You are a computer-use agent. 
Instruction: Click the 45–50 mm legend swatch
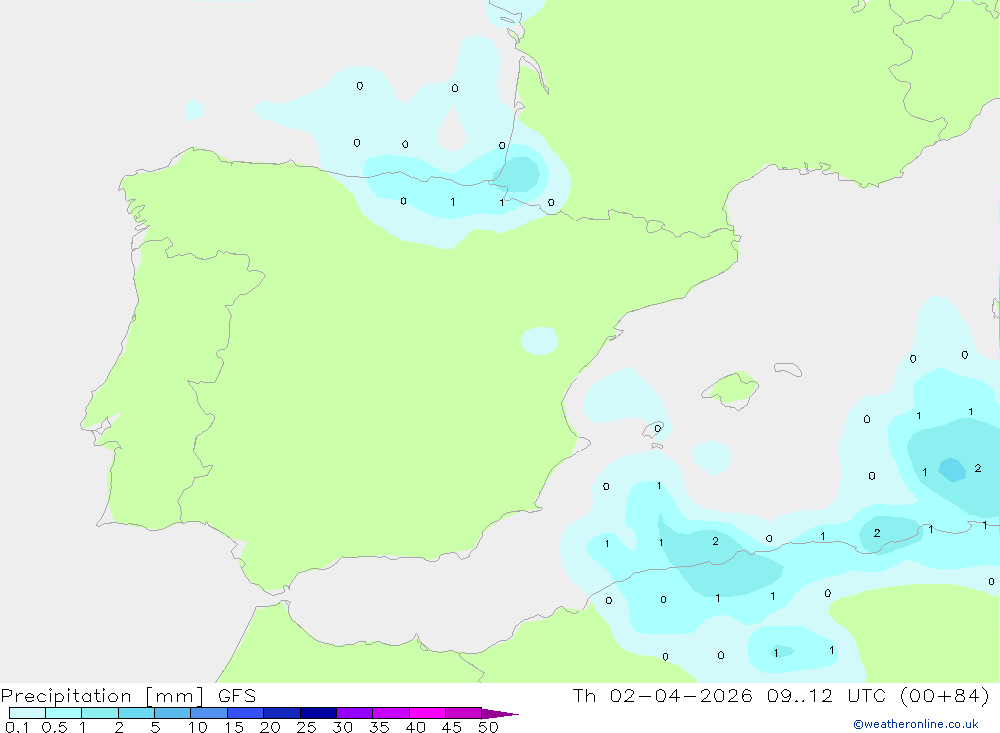[463, 713]
